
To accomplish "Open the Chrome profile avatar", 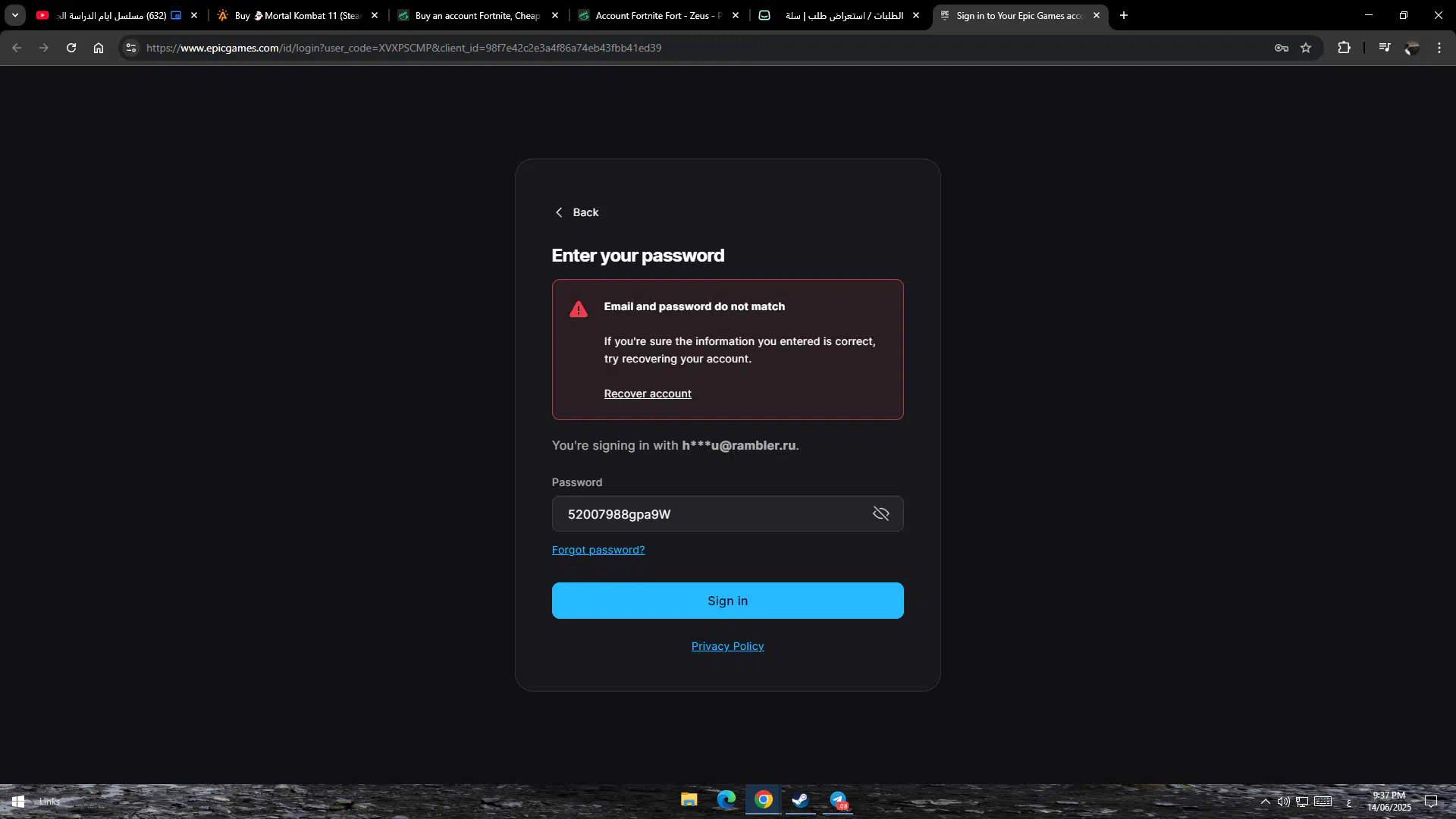I will pos(1412,48).
